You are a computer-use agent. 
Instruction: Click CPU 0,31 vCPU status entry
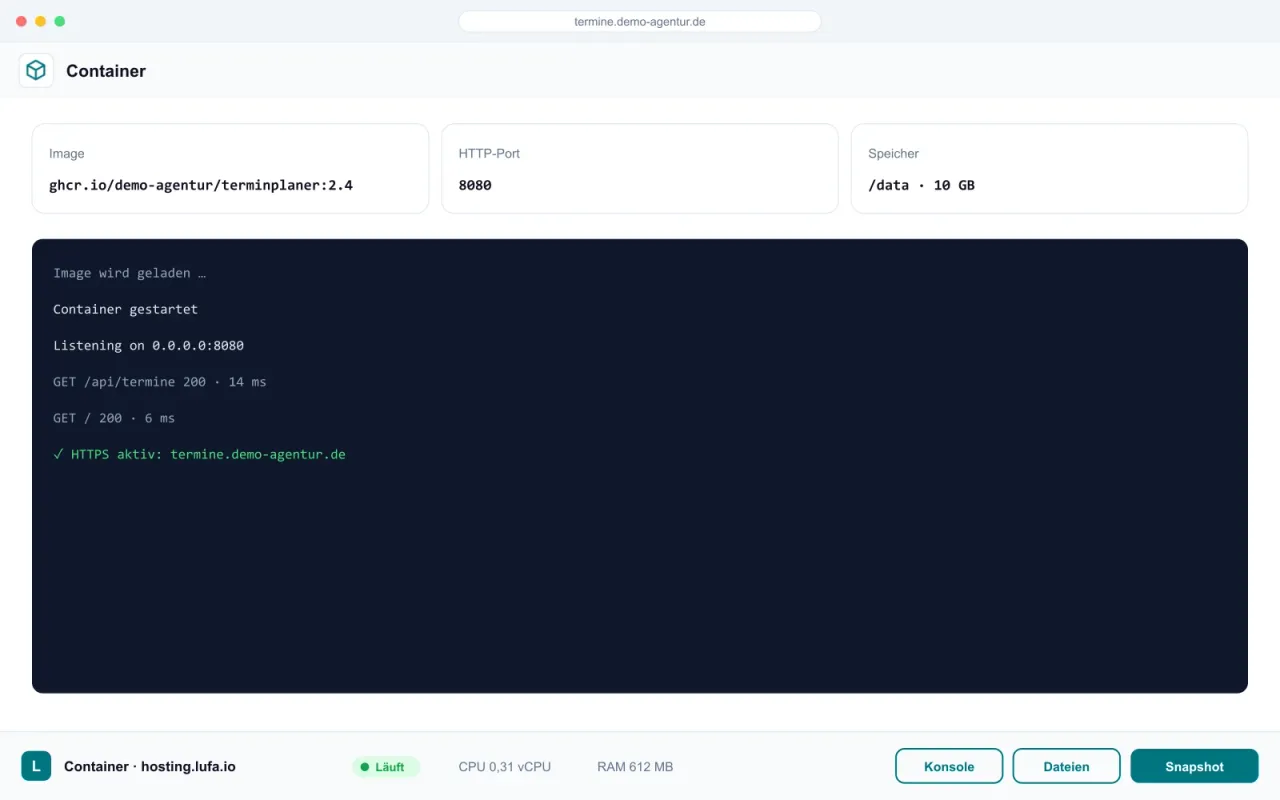point(505,767)
